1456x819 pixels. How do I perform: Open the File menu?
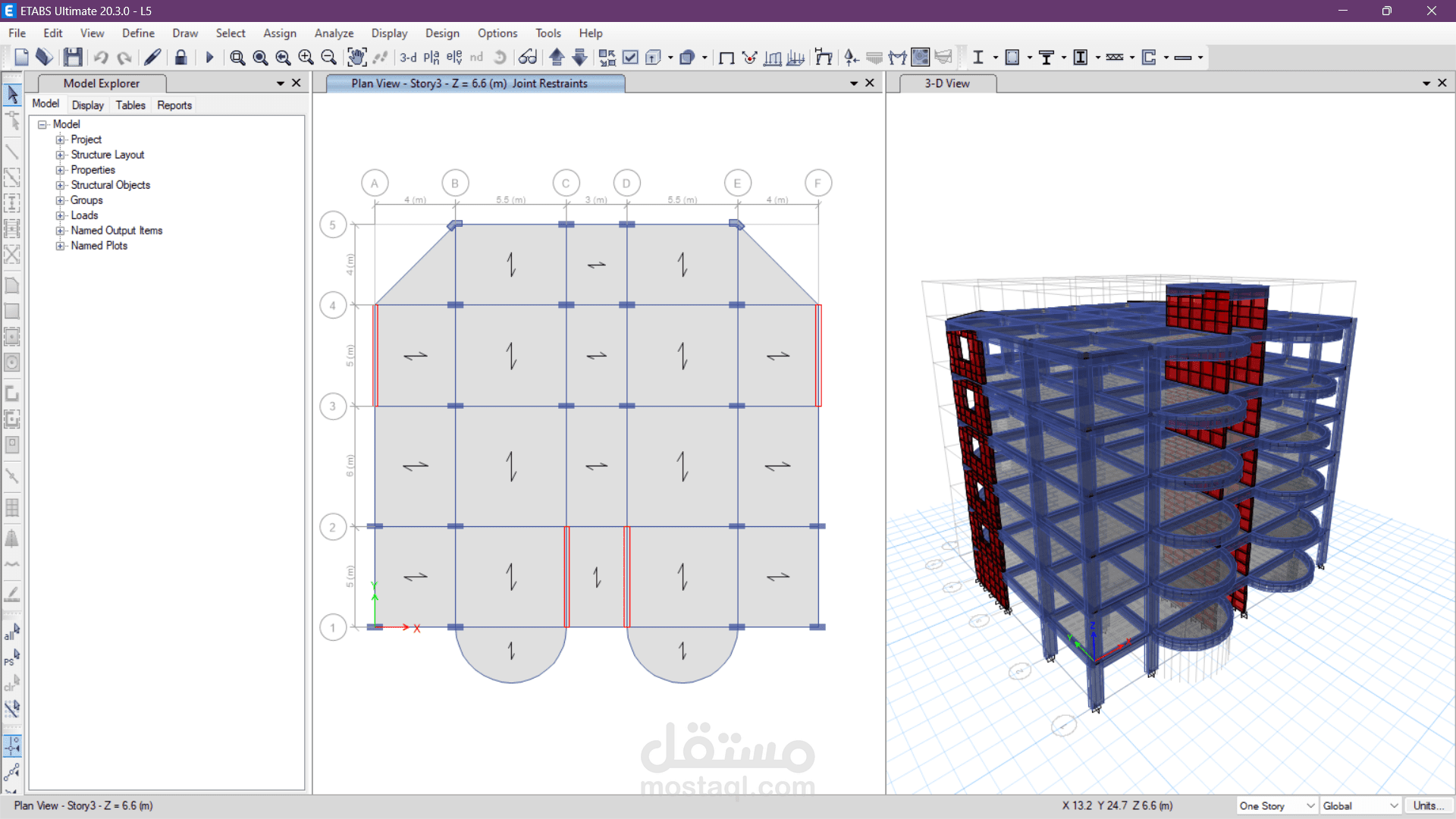click(x=17, y=33)
